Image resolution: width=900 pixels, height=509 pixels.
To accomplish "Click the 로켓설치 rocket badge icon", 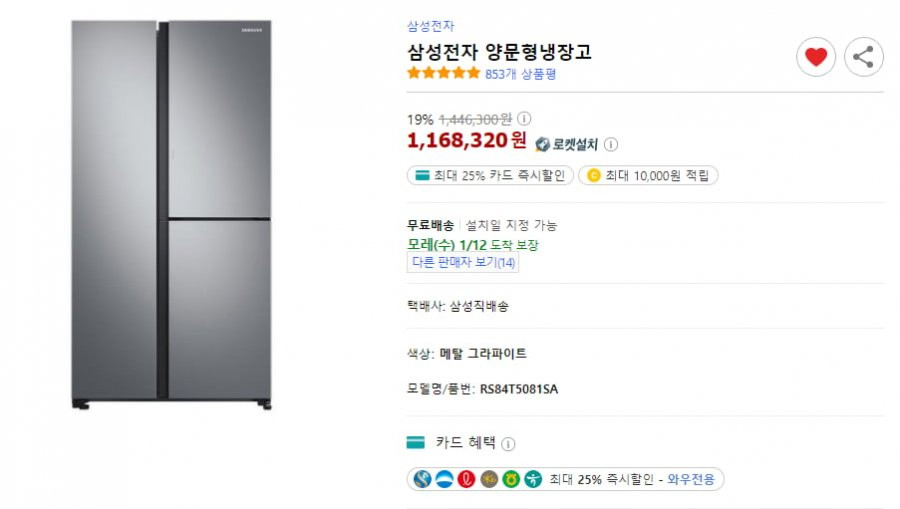I will coord(542,145).
